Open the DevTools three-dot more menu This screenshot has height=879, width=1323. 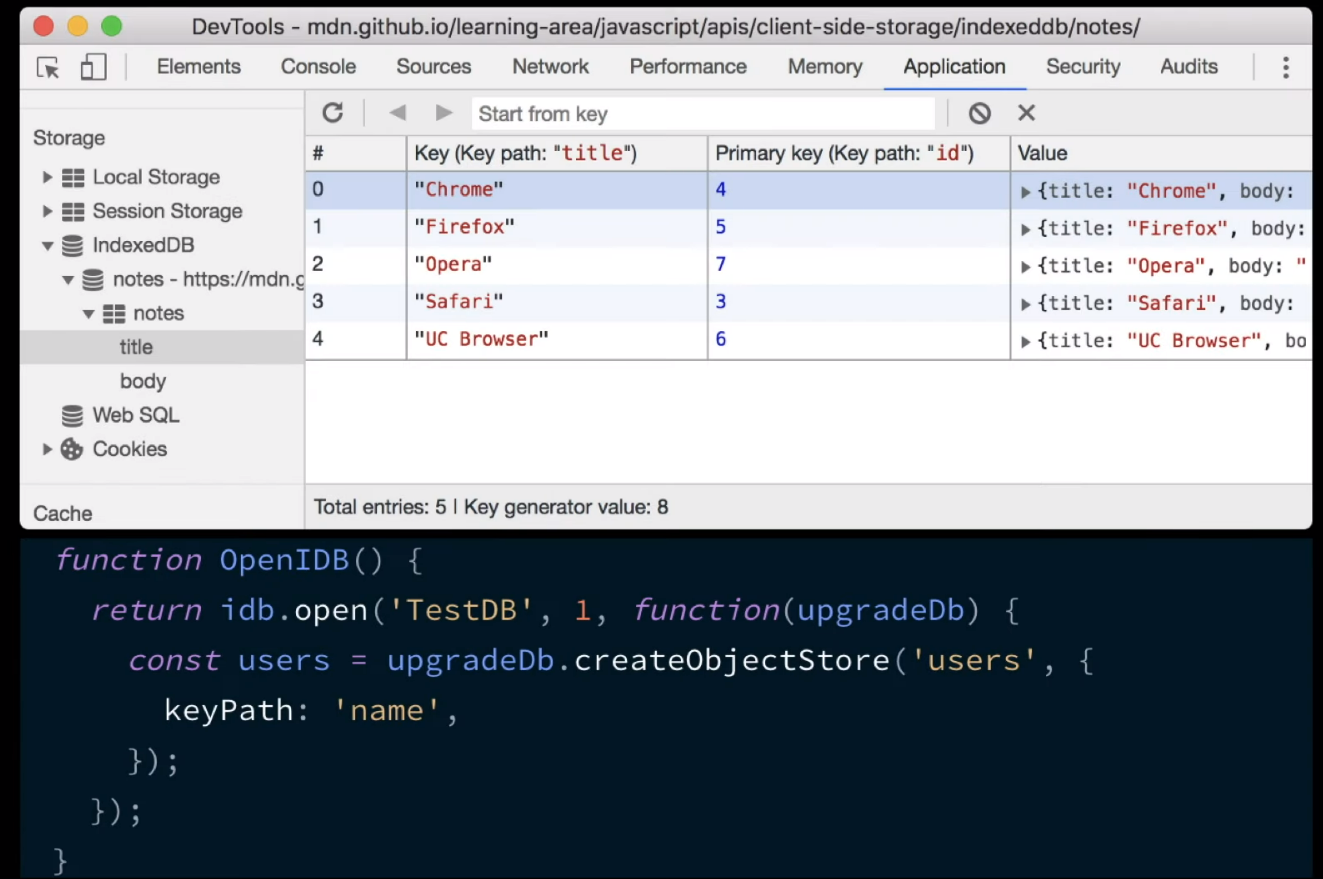(1285, 68)
